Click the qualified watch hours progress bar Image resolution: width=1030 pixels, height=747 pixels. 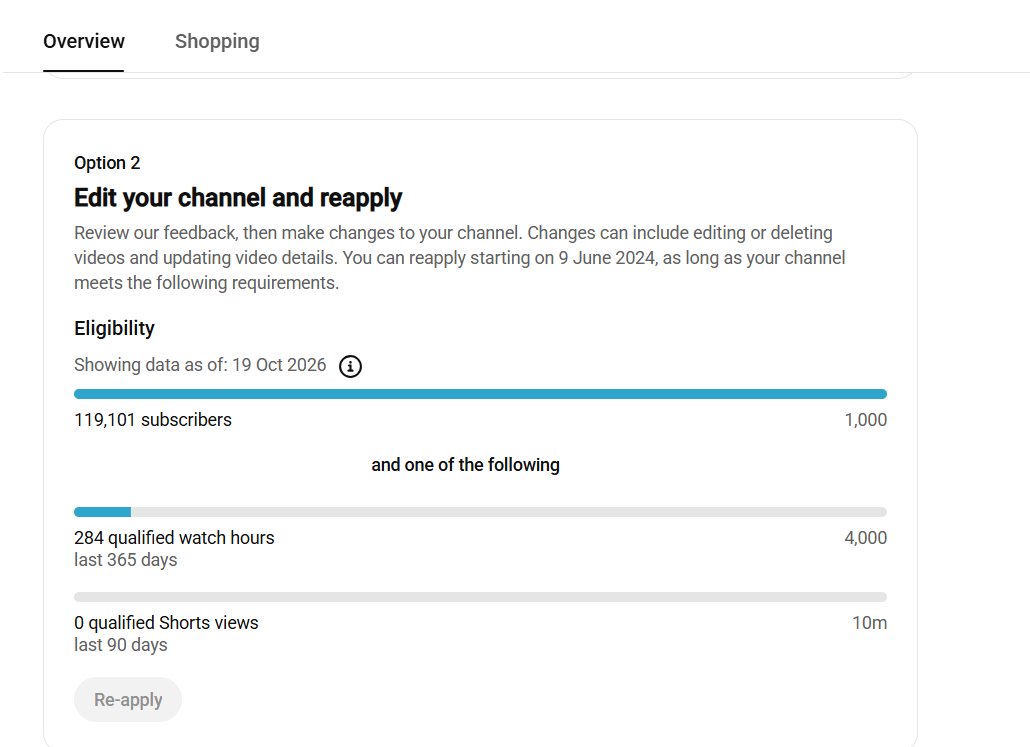[x=480, y=512]
